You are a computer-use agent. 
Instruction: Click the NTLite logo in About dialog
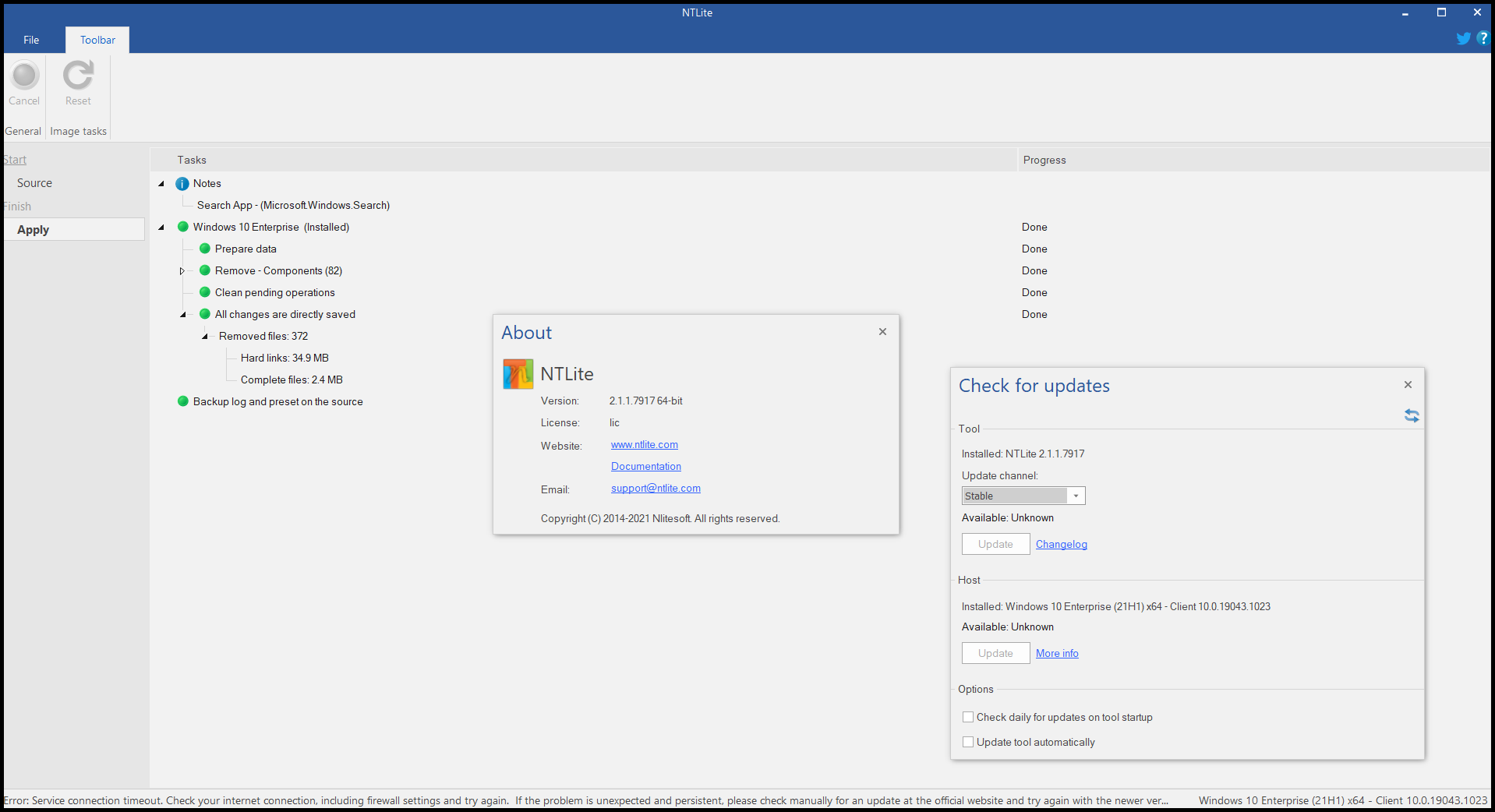coord(518,374)
